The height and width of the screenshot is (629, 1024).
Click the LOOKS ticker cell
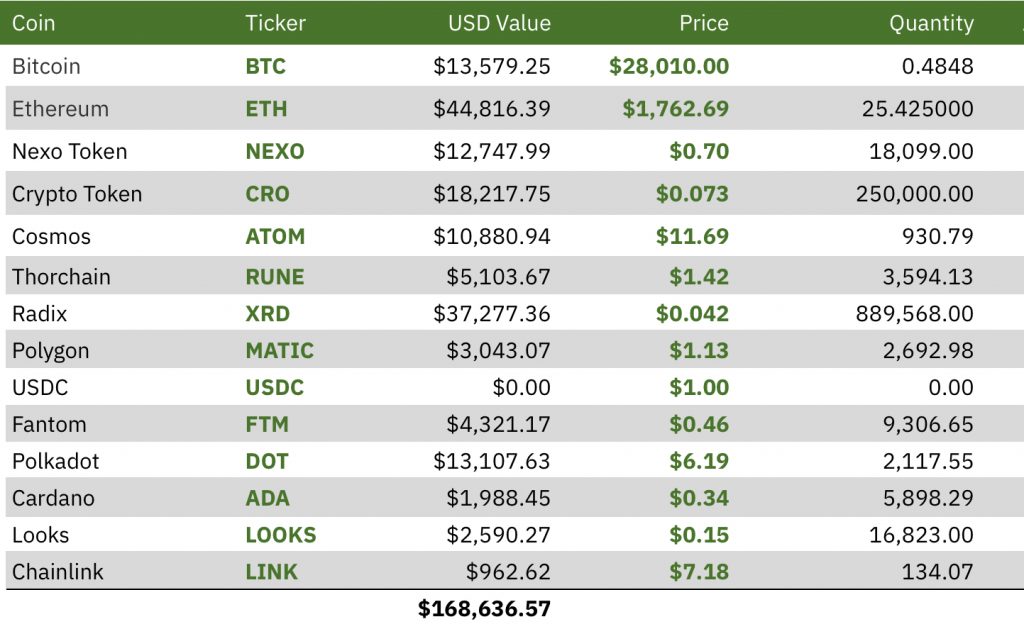click(280, 535)
